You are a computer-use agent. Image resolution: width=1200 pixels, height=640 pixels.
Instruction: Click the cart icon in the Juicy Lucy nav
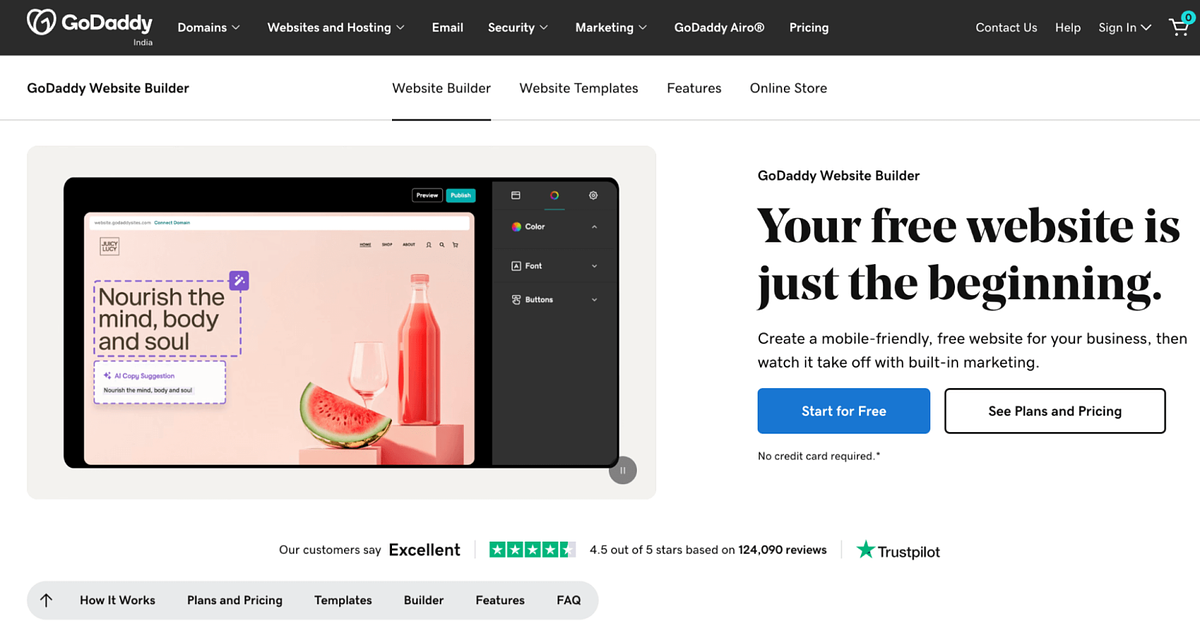coord(455,245)
